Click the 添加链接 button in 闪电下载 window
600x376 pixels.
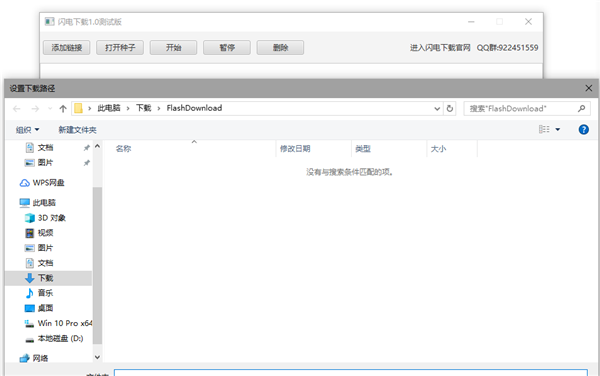coord(67,48)
